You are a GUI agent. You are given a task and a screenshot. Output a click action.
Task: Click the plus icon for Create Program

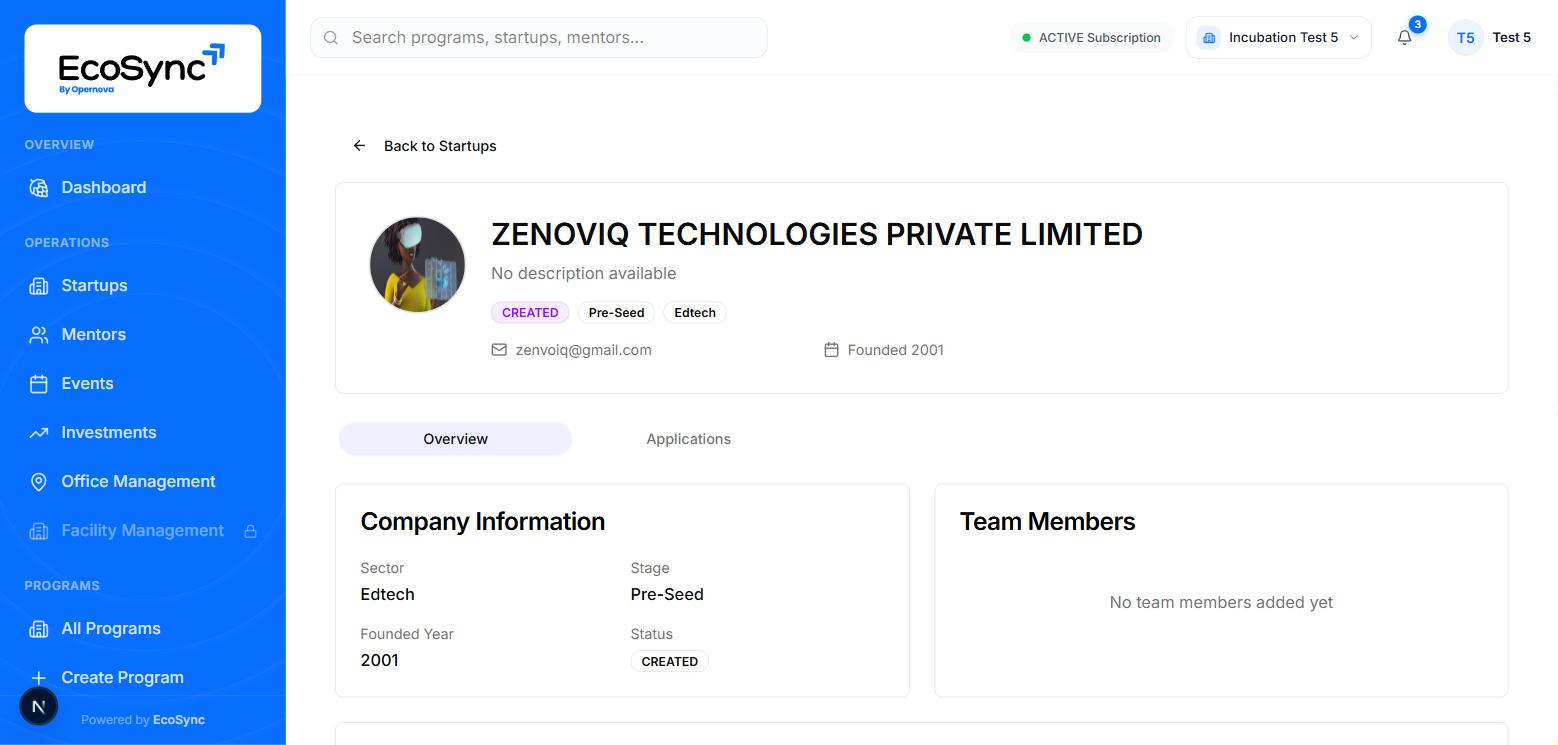coord(39,678)
